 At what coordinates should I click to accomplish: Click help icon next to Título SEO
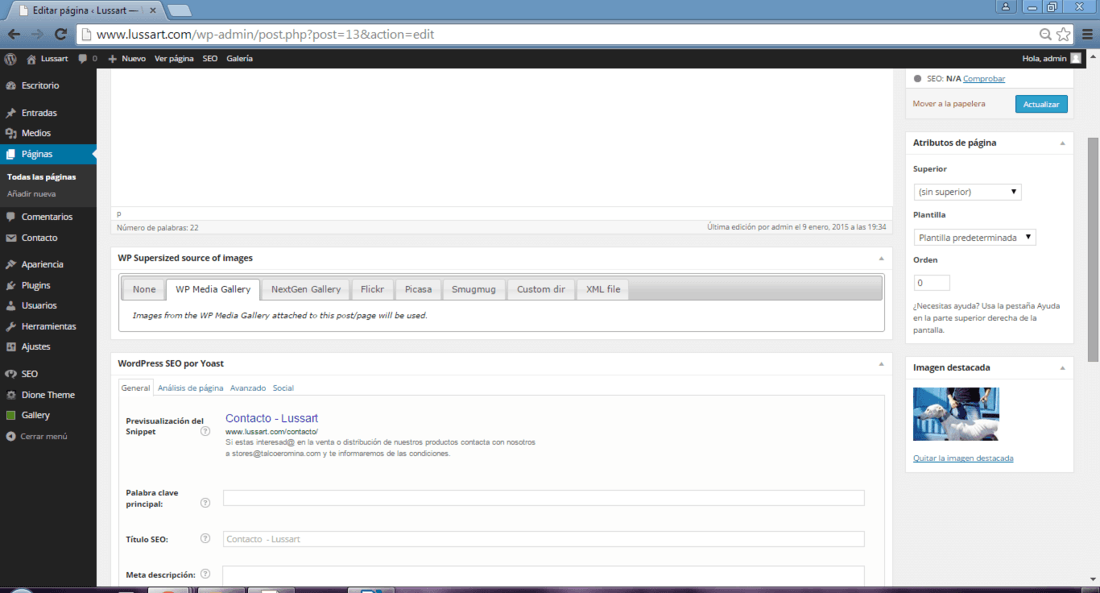coord(205,538)
